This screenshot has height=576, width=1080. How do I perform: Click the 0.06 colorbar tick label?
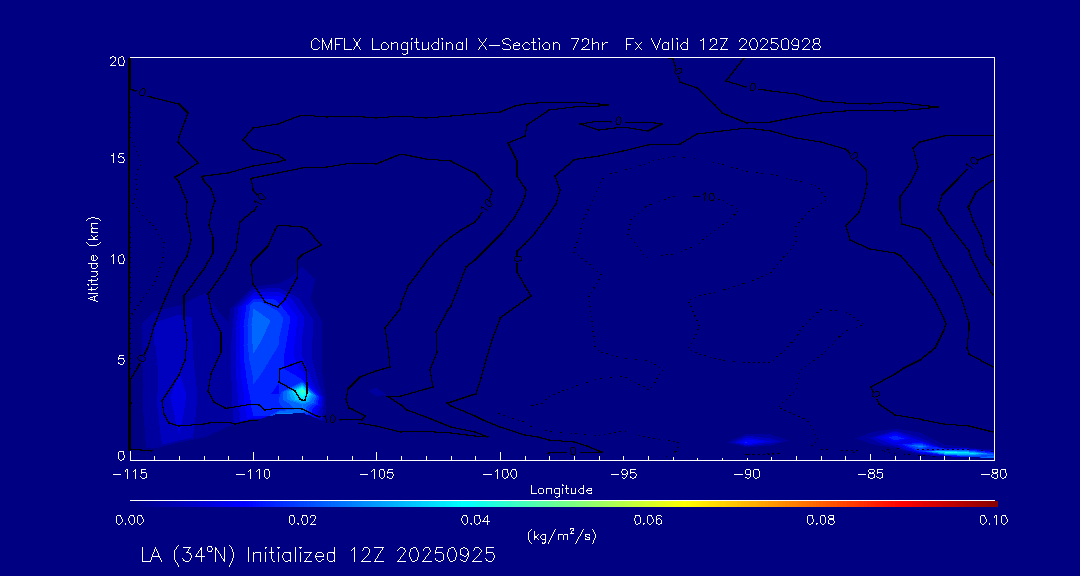pyautogui.click(x=648, y=520)
